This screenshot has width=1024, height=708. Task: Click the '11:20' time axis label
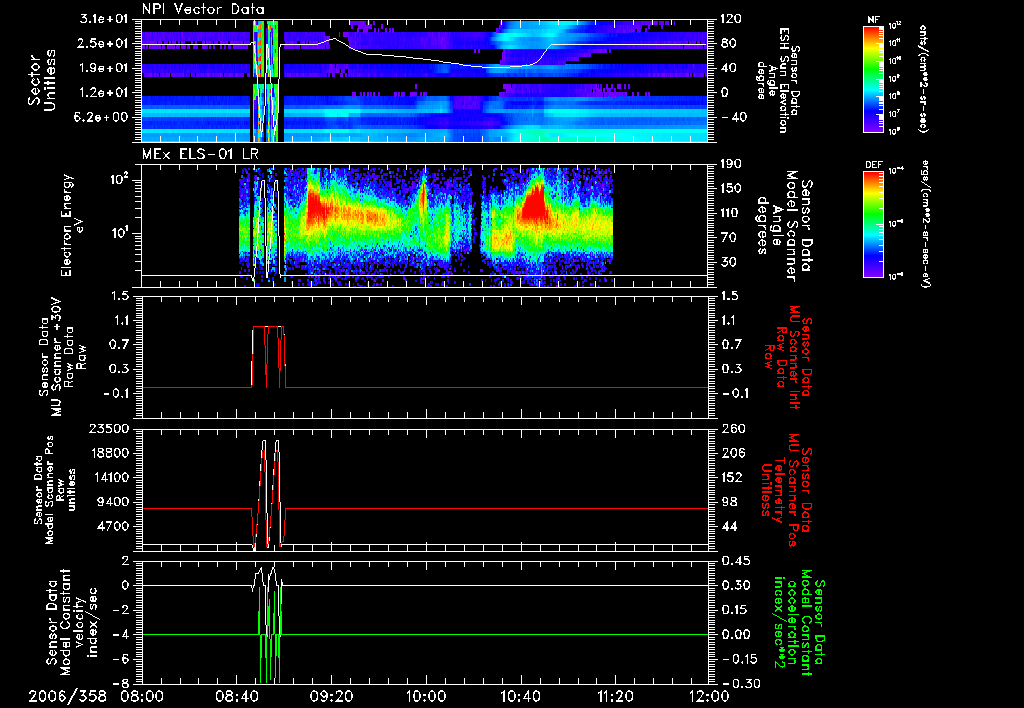coord(615,696)
